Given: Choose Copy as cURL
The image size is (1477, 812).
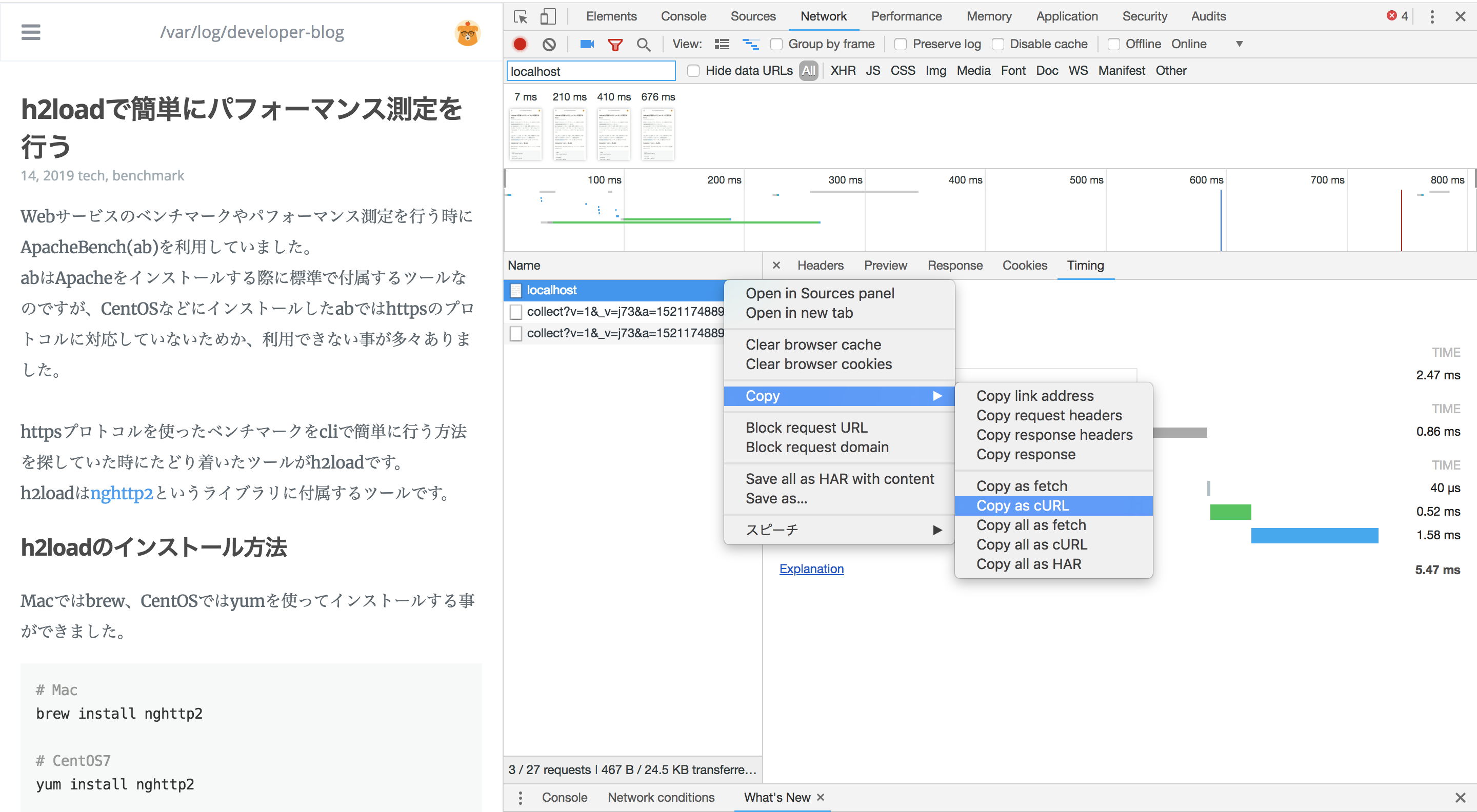Looking at the screenshot, I should (1053, 505).
